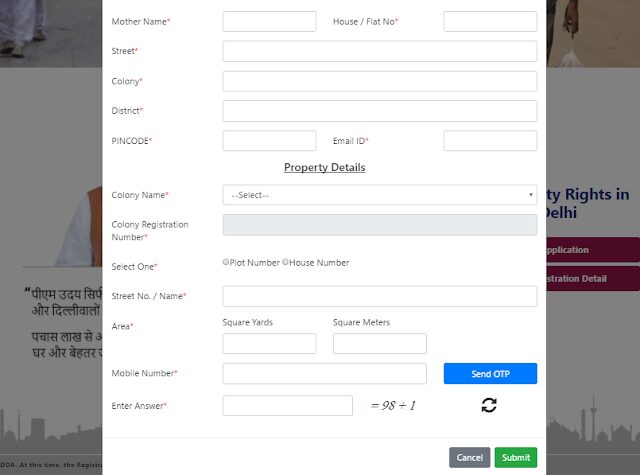
Task: Click the Colony Registration Number field
Action: coord(380,225)
